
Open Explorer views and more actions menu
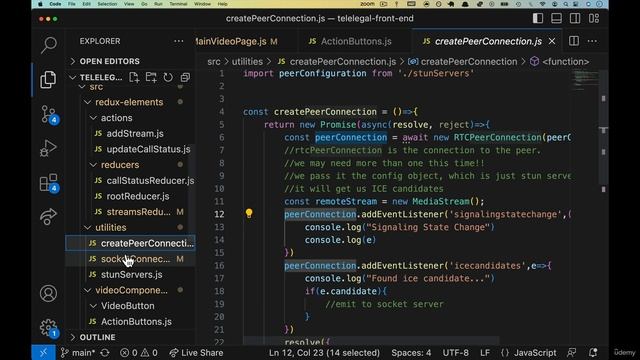pyautogui.click(x=178, y=41)
